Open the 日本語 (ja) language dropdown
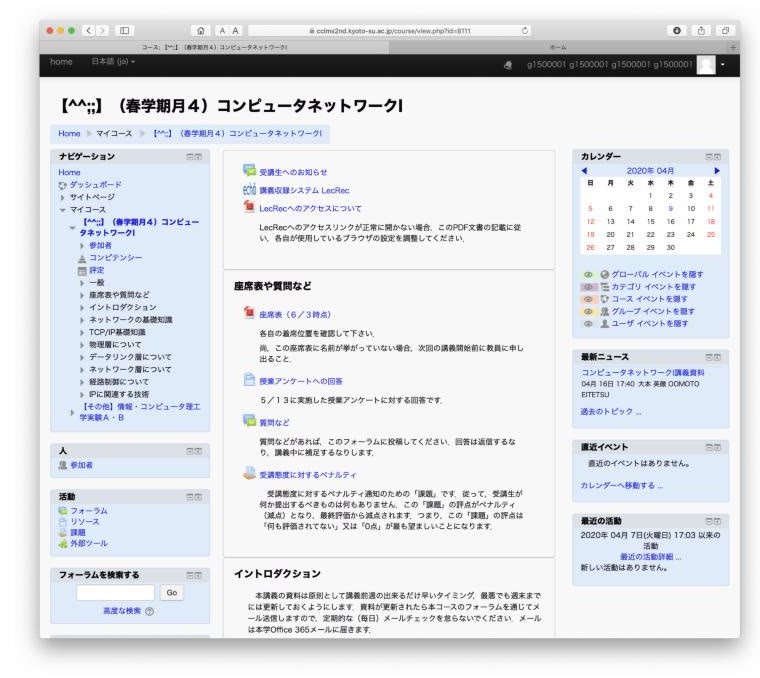 (113, 62)
